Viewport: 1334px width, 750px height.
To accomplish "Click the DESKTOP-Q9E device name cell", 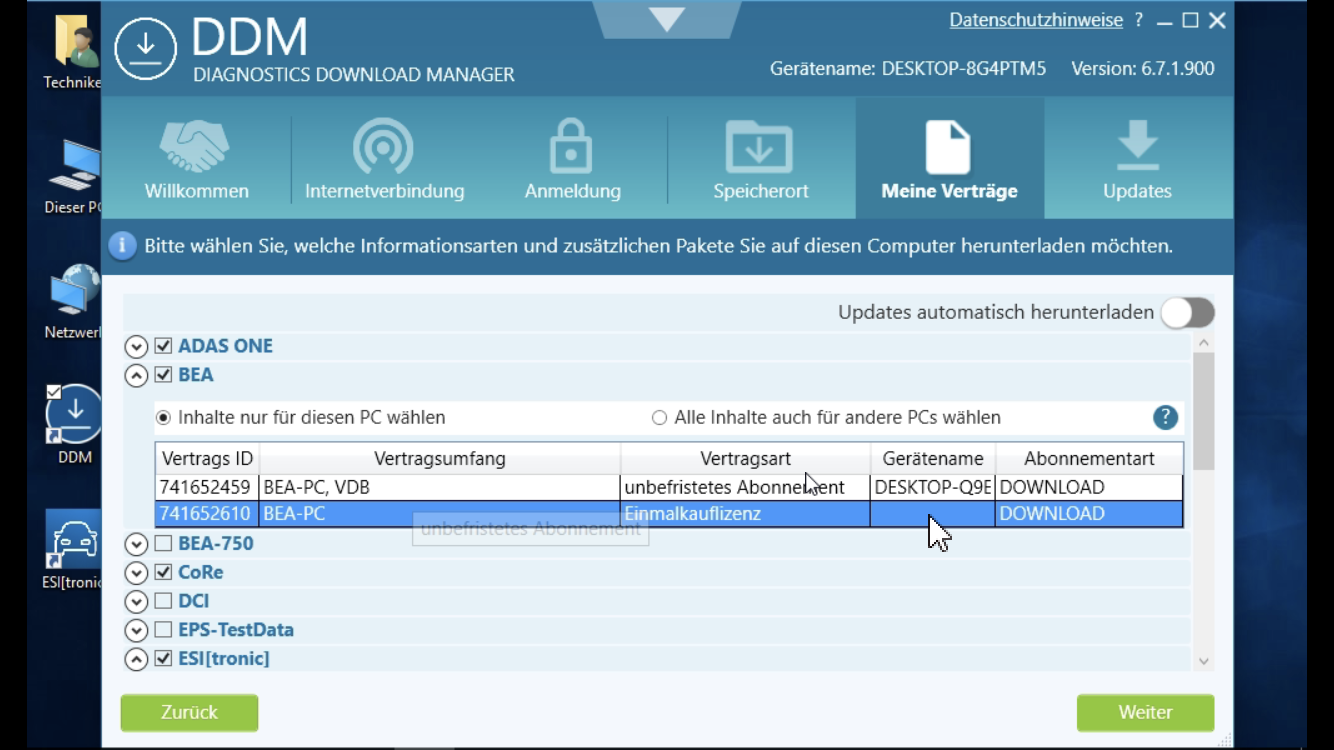I will click(x=933, y=487).
